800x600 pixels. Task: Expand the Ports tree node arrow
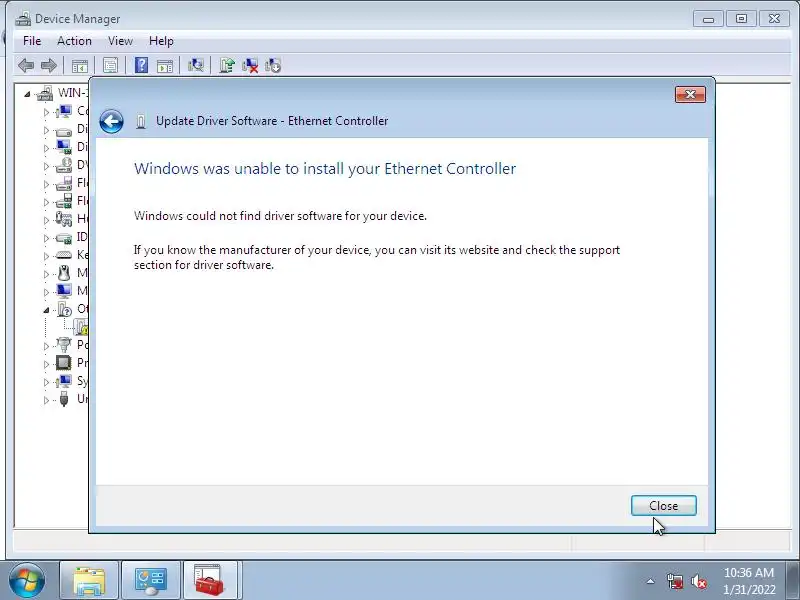click(x=46, y=345)
